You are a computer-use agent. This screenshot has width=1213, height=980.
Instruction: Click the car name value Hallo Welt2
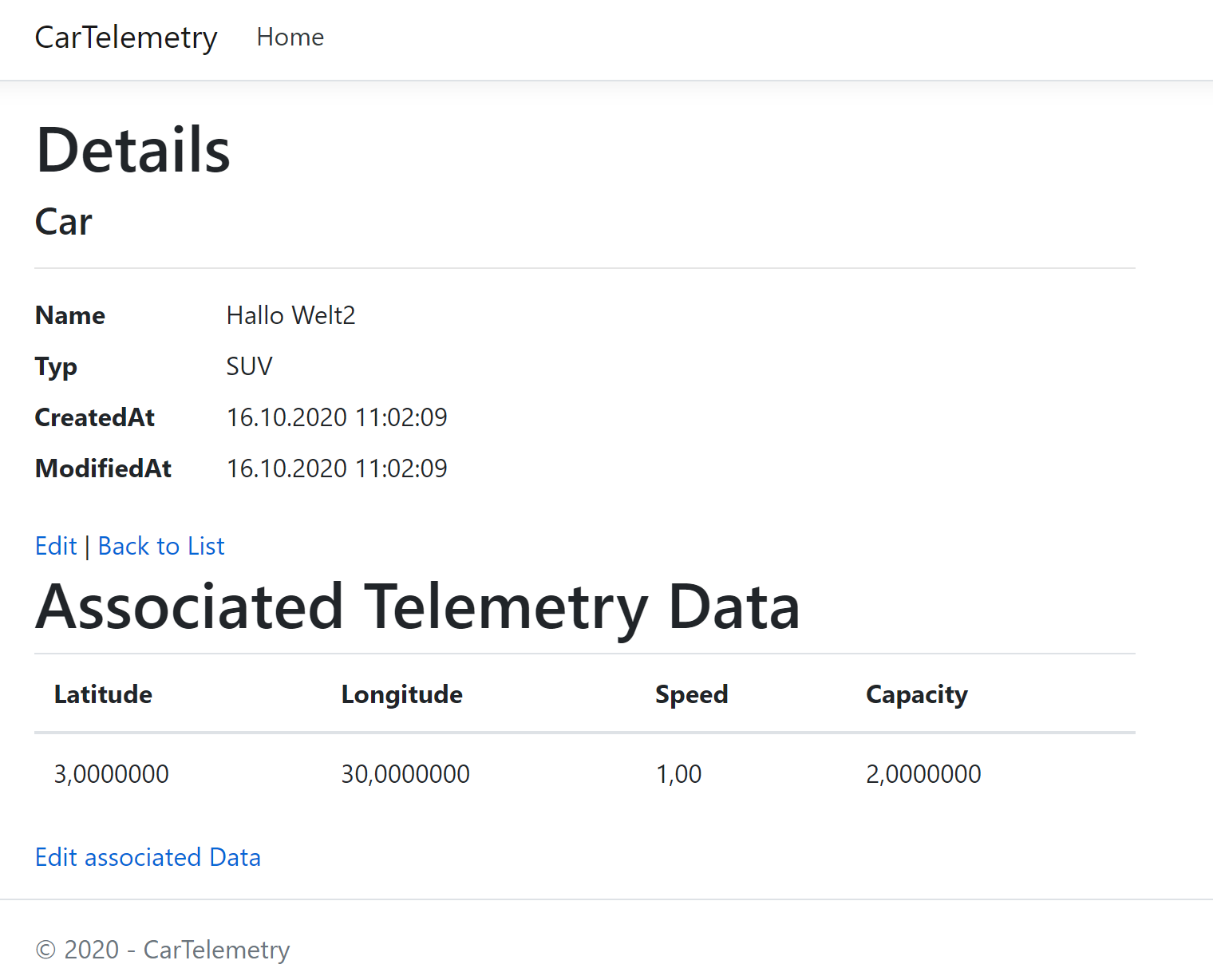coord(290,315)
